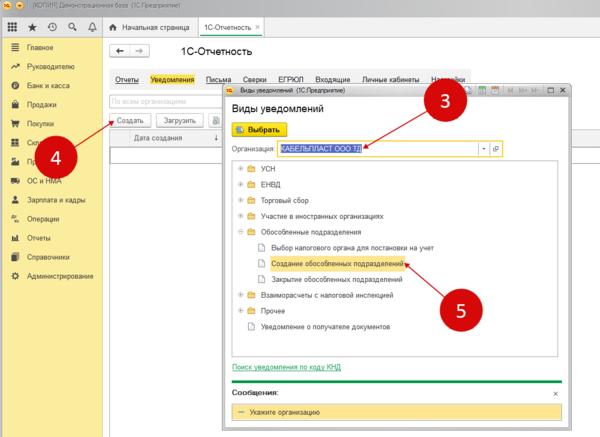
Task: Click the organization open-form icon in the dialog
Action: (x=496, y=149)
